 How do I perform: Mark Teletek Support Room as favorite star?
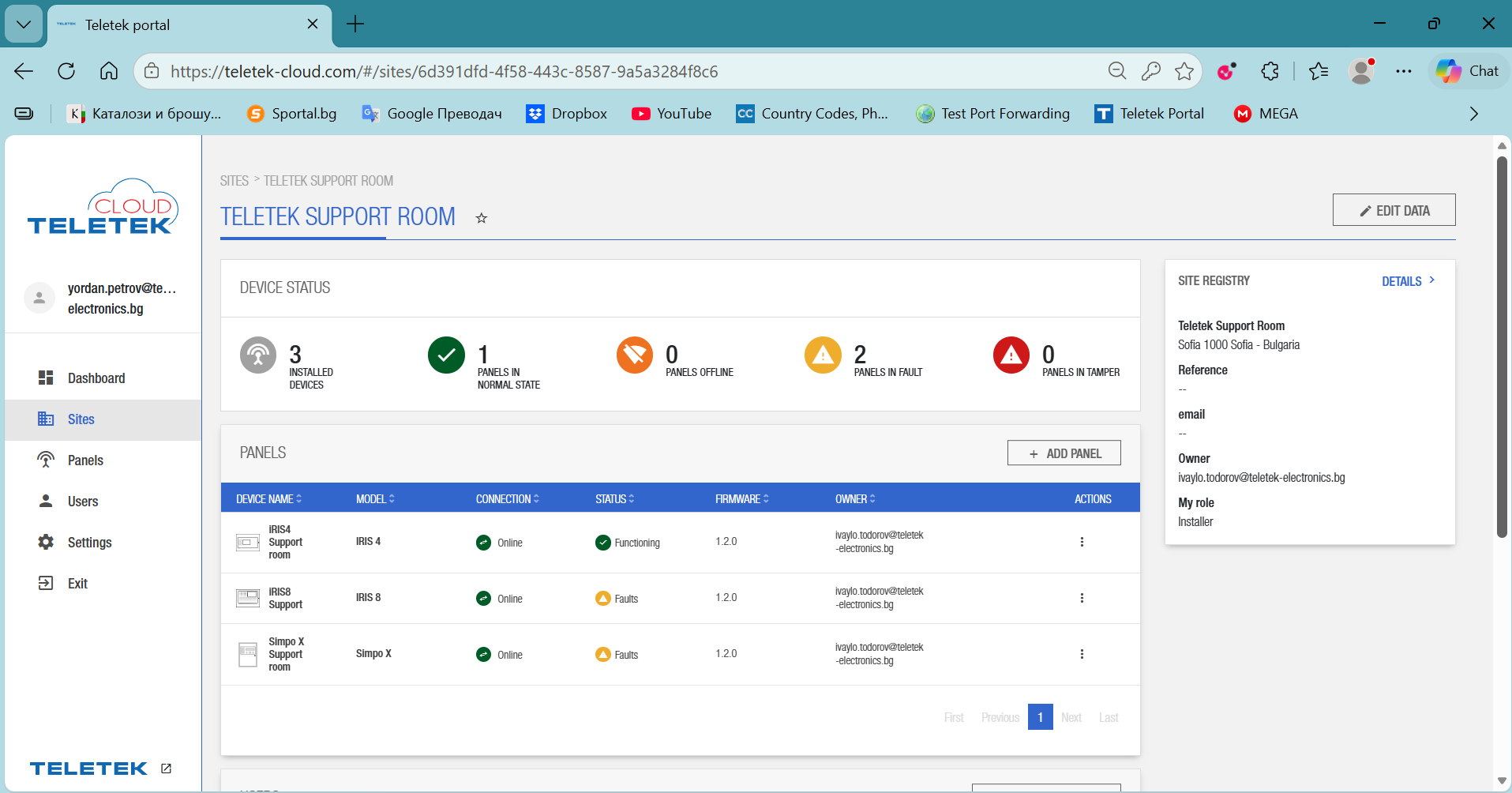click(x=482, y=218)
